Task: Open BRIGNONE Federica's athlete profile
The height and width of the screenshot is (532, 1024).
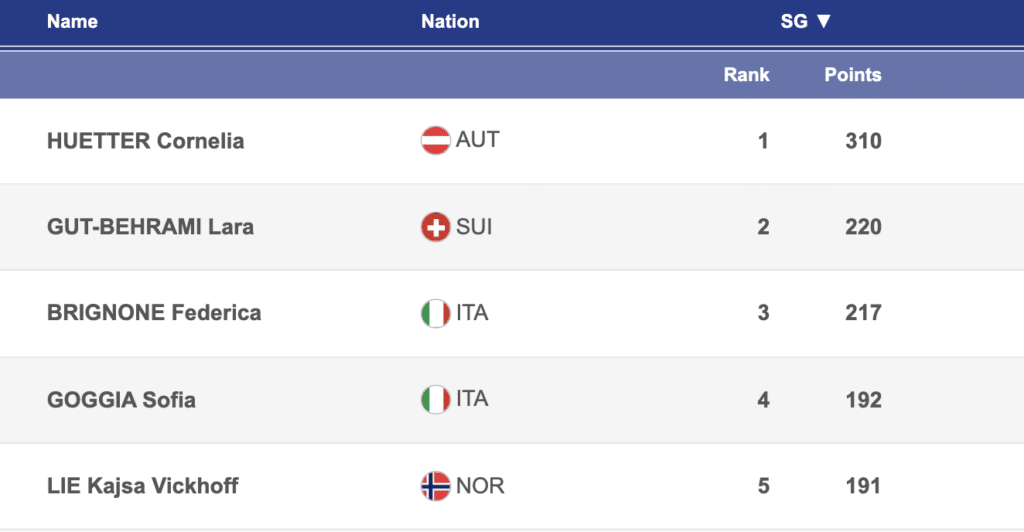Action: [154, 313]
